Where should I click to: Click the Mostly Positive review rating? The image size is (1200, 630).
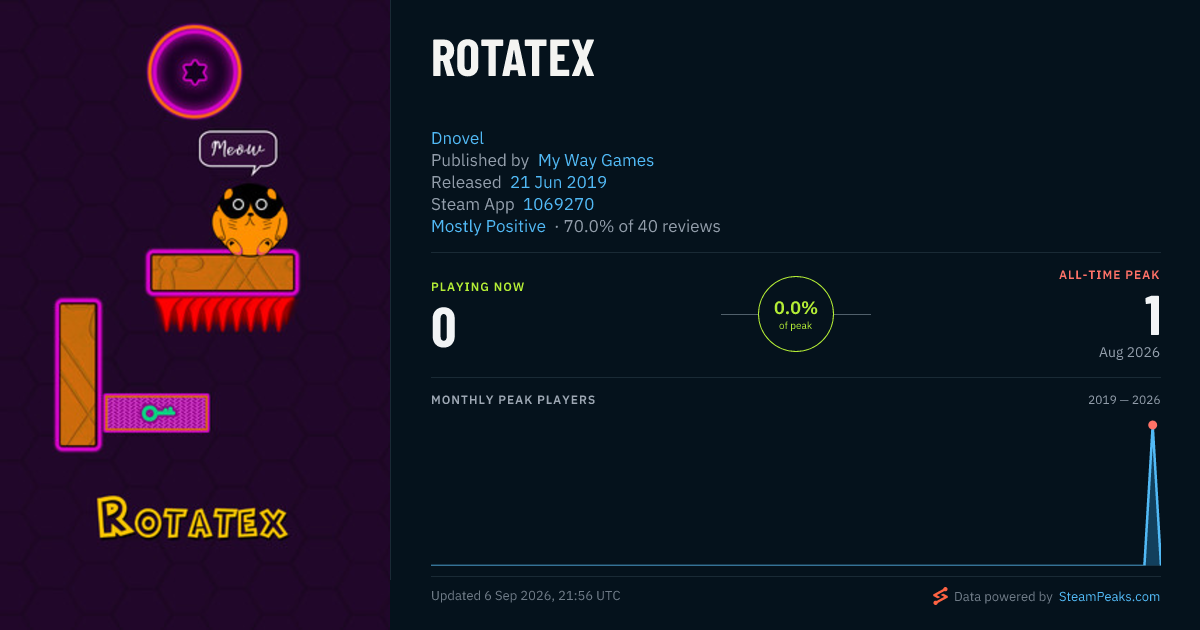[488, 226]
